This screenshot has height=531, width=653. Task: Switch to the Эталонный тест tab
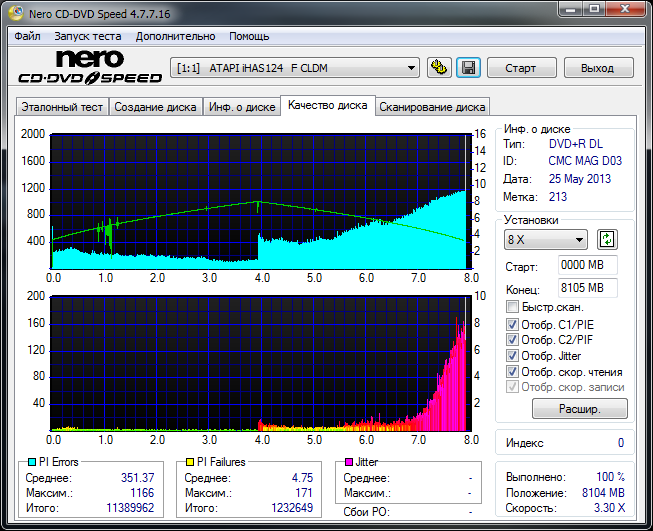tap(62, 107)
